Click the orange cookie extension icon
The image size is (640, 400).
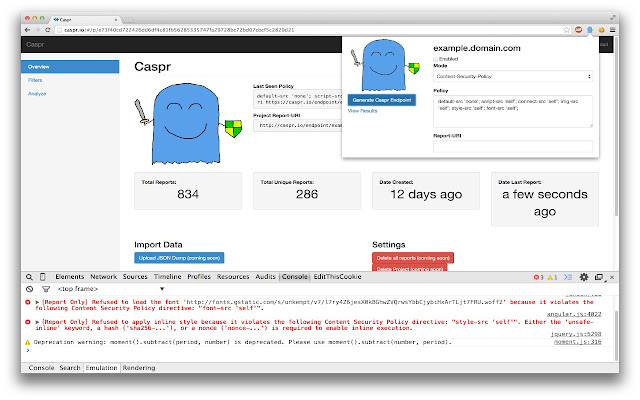pyautogui.click(x=601, y=30)
